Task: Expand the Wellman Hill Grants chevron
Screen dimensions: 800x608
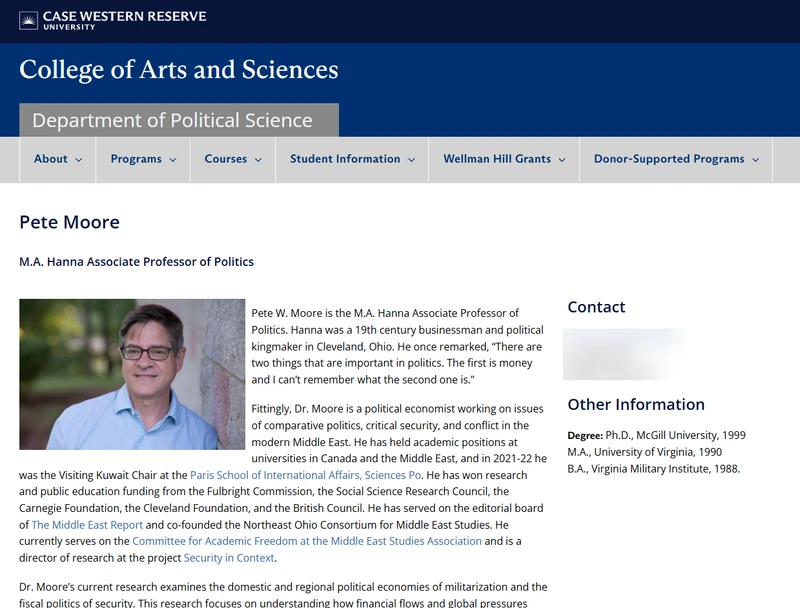Action: [x=562, y=160]
